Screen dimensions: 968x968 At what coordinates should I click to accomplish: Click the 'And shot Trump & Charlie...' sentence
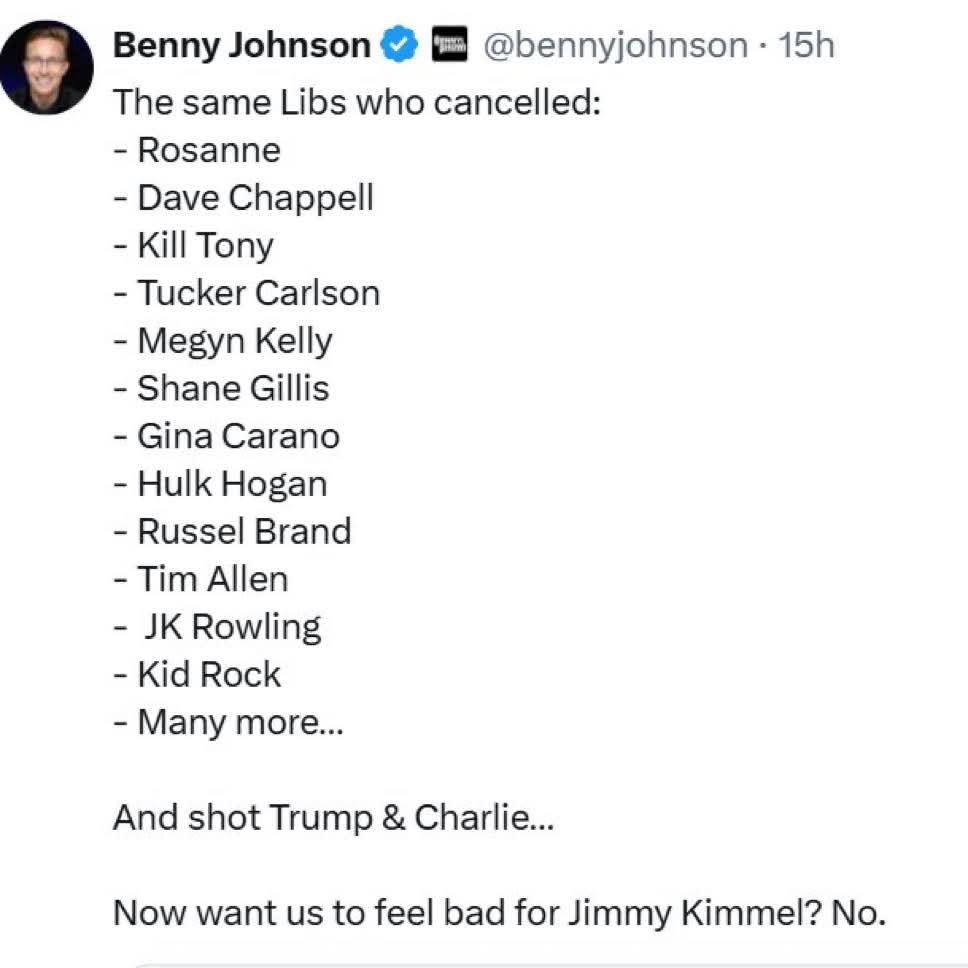coord(333,818)
